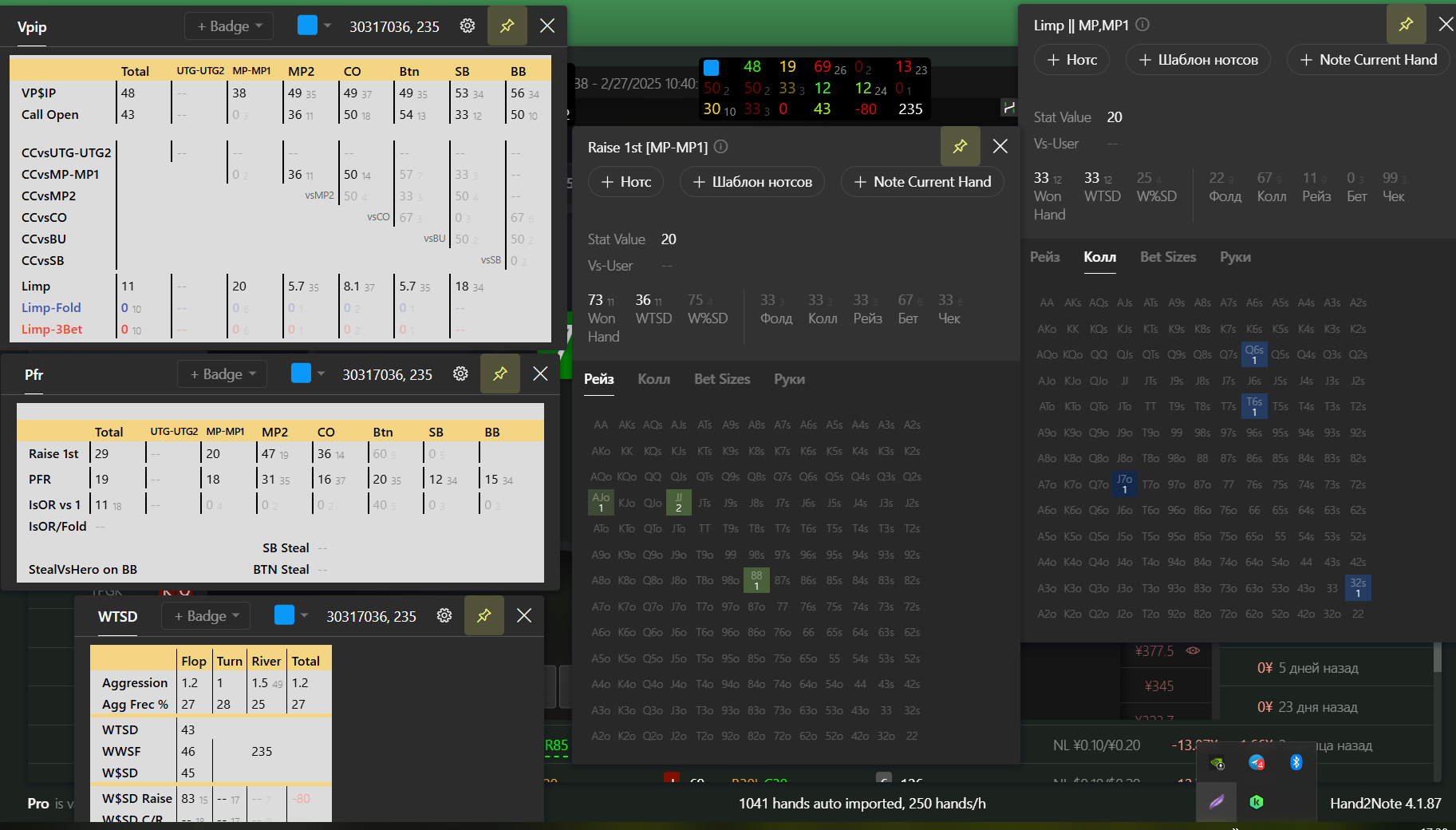Open green Kaspersky tray icon
The height and width of the screenshot is (830, 1456).
1257,802
